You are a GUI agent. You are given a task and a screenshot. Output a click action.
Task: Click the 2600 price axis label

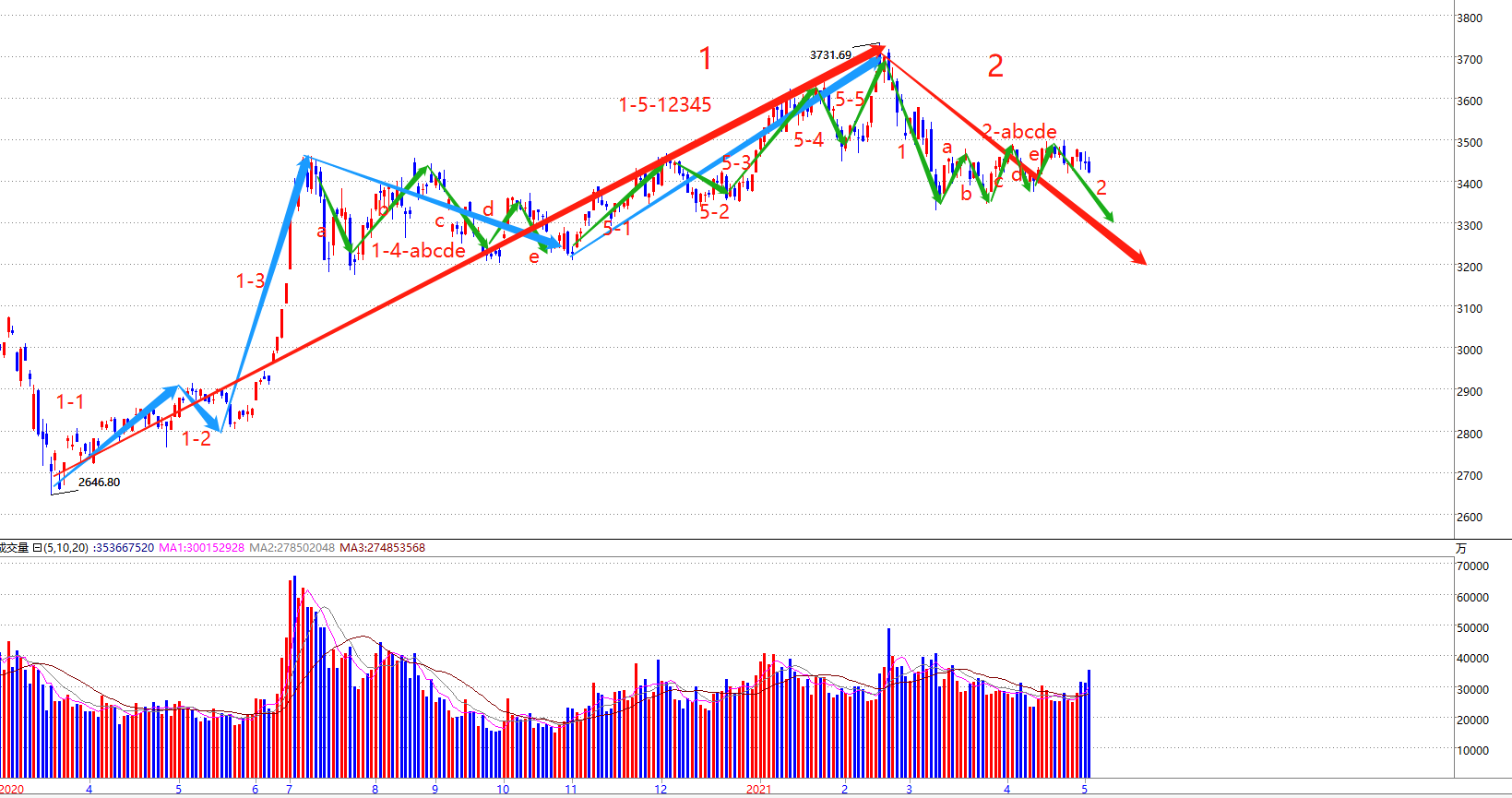1470,518
